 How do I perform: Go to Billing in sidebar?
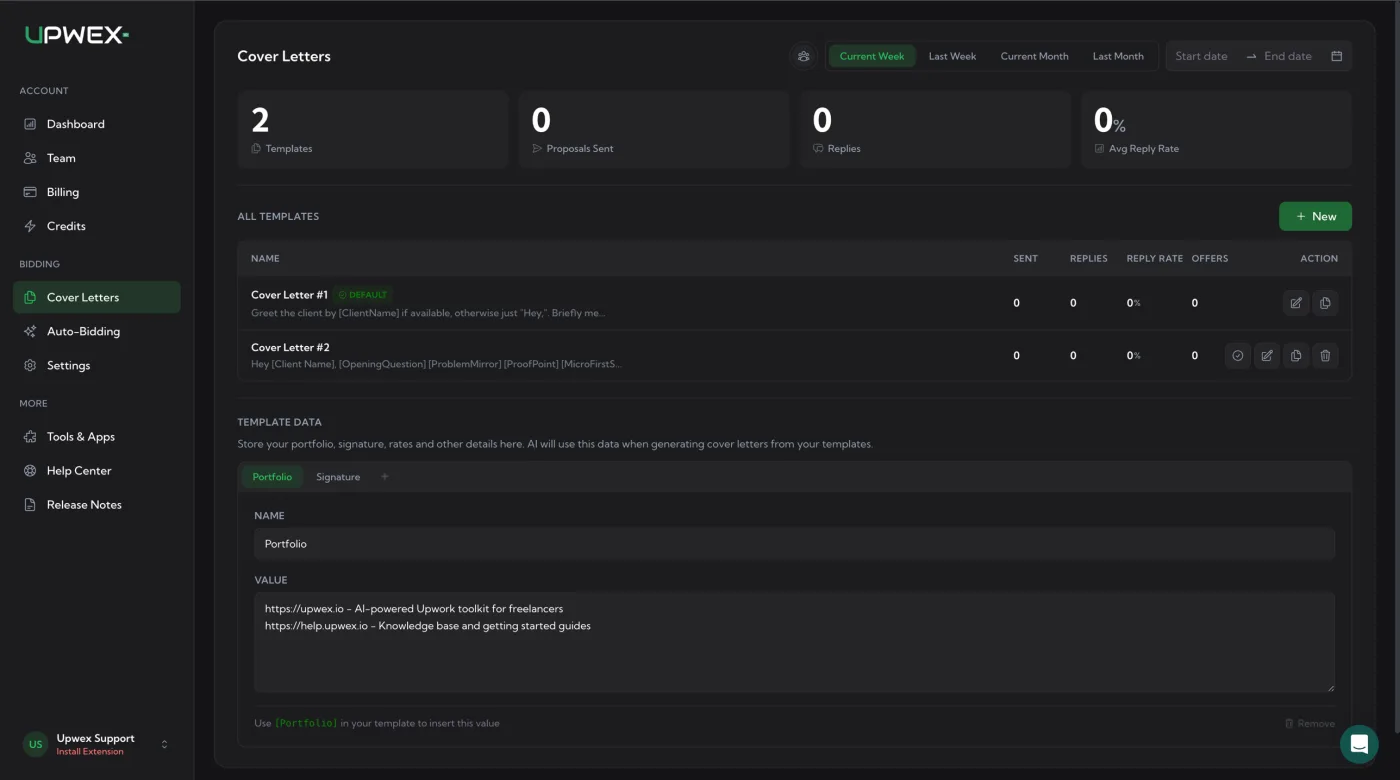97,192
